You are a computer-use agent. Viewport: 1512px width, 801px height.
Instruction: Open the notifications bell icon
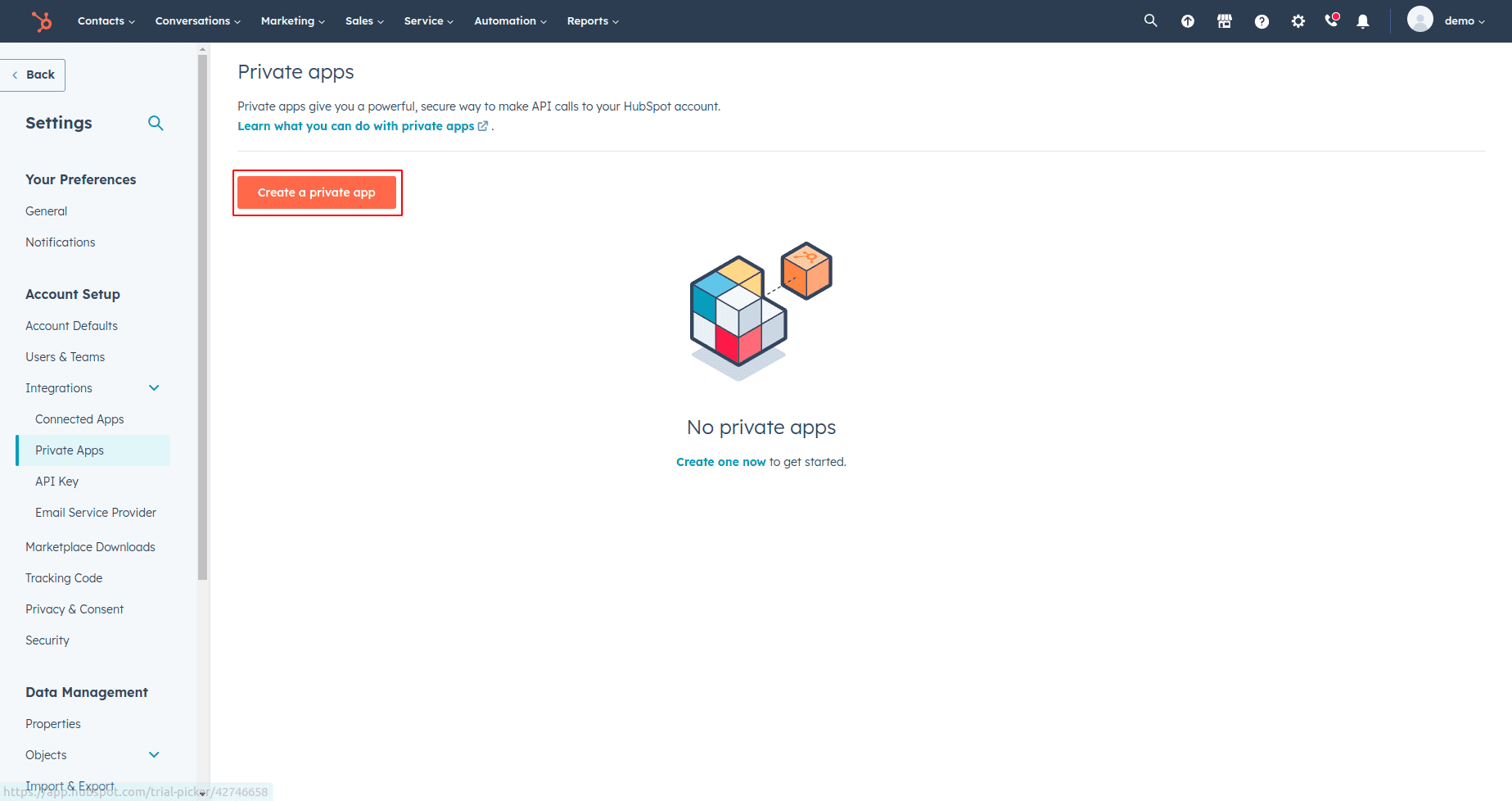(1363, 21)
